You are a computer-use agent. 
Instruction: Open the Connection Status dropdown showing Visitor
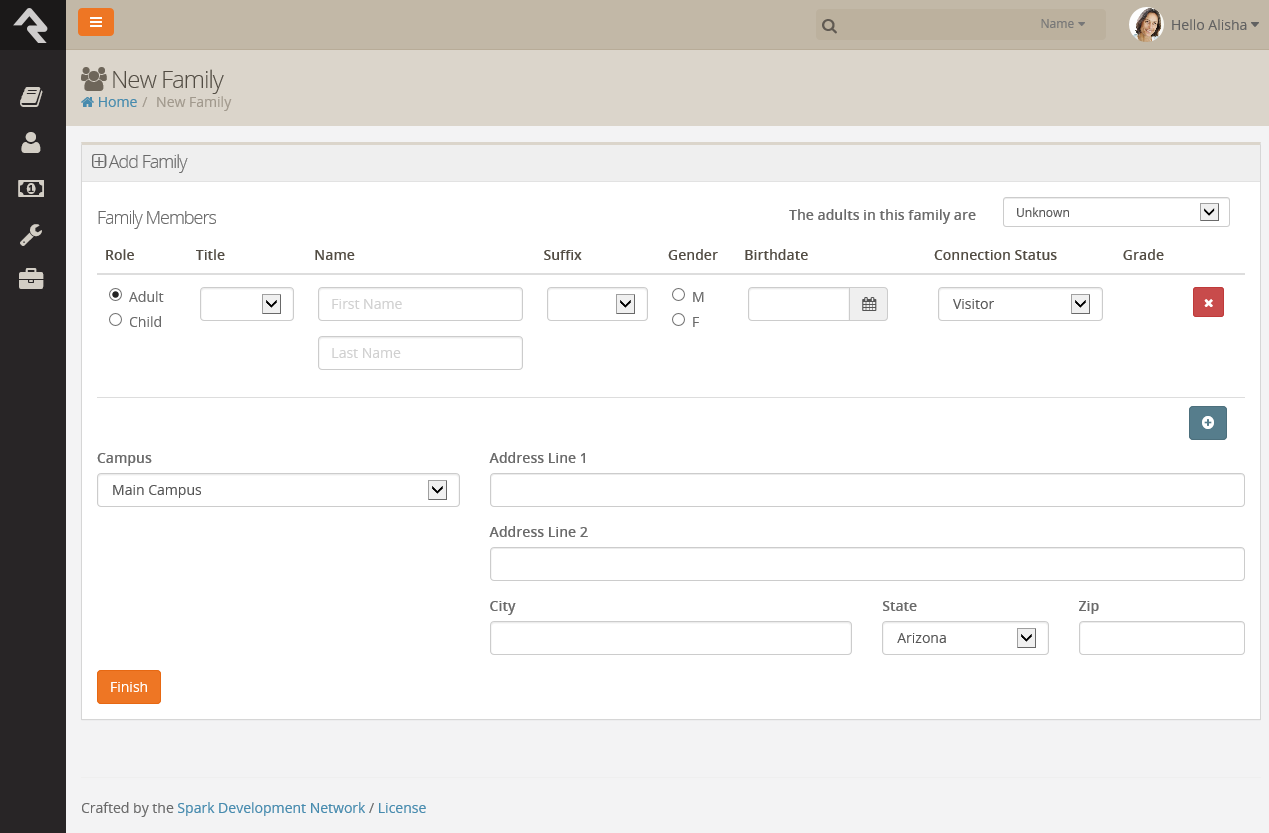point(1020,304)
